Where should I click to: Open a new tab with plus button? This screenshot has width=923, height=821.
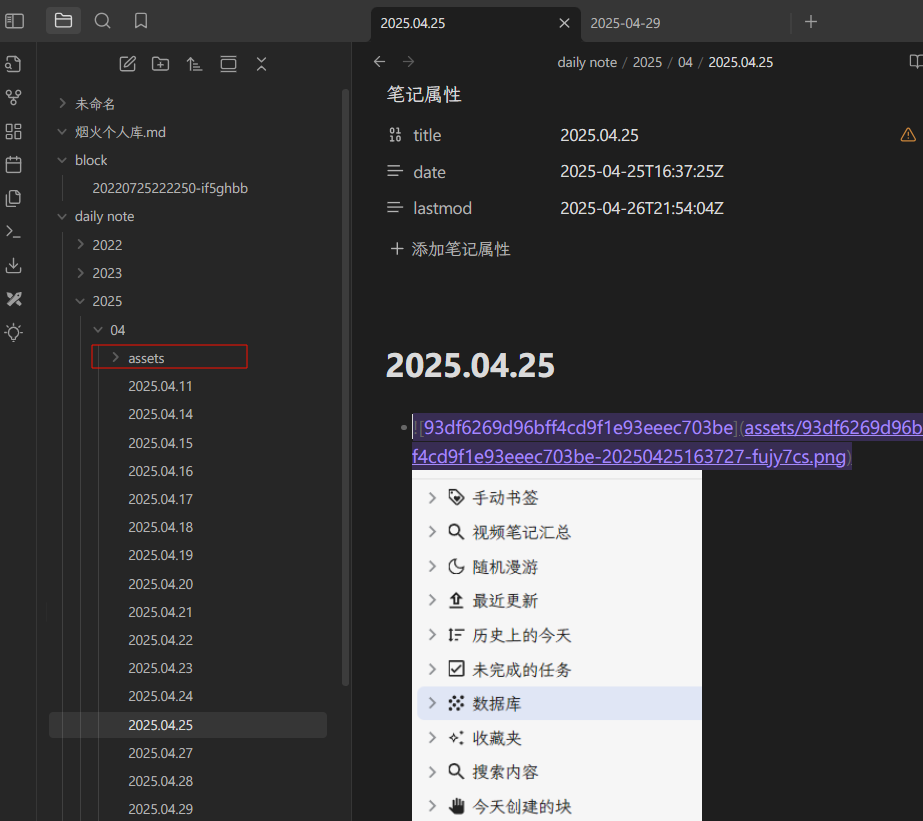click(811, 22)
